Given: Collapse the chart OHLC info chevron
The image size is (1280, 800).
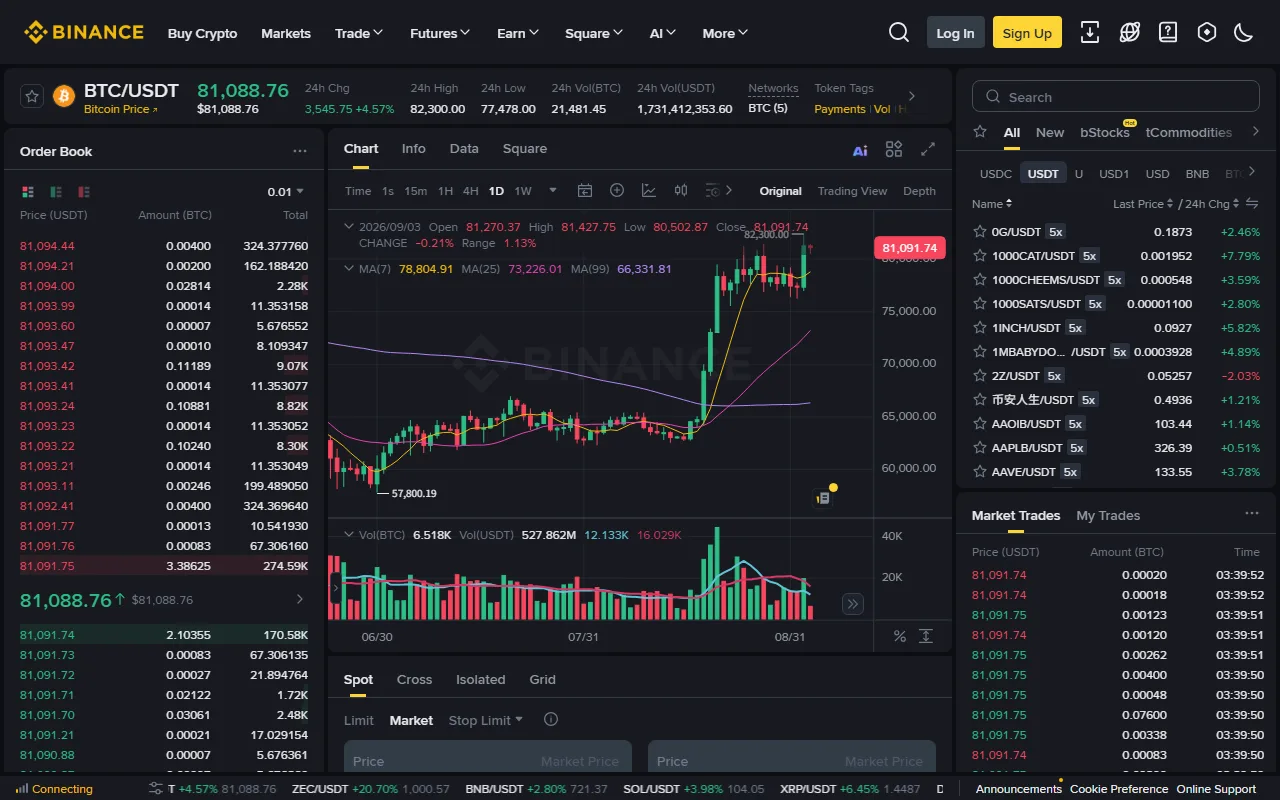Looking at the screenshot, I should coord(349,227).
